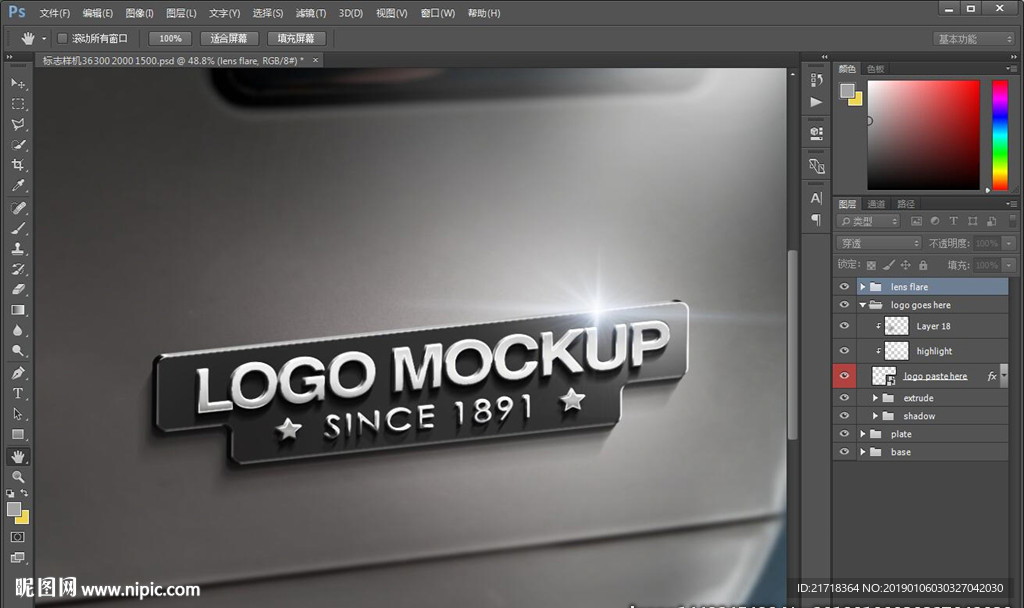Select the Path Selection tool
This screenshot has height=608, width=1024.
point(18,414)
